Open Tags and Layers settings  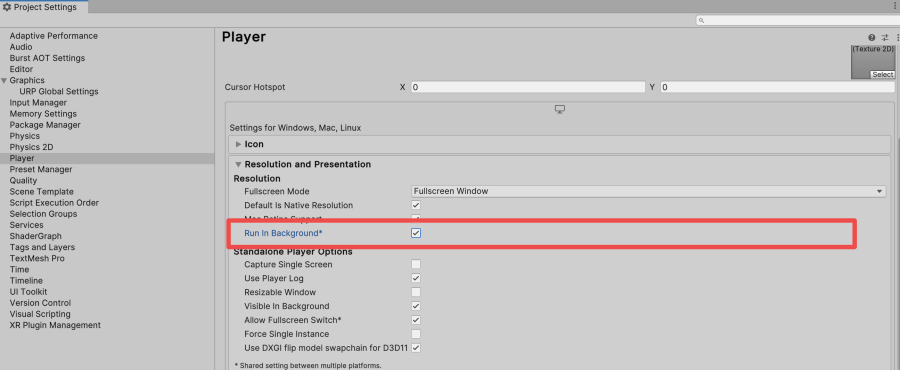coord(42,247)
